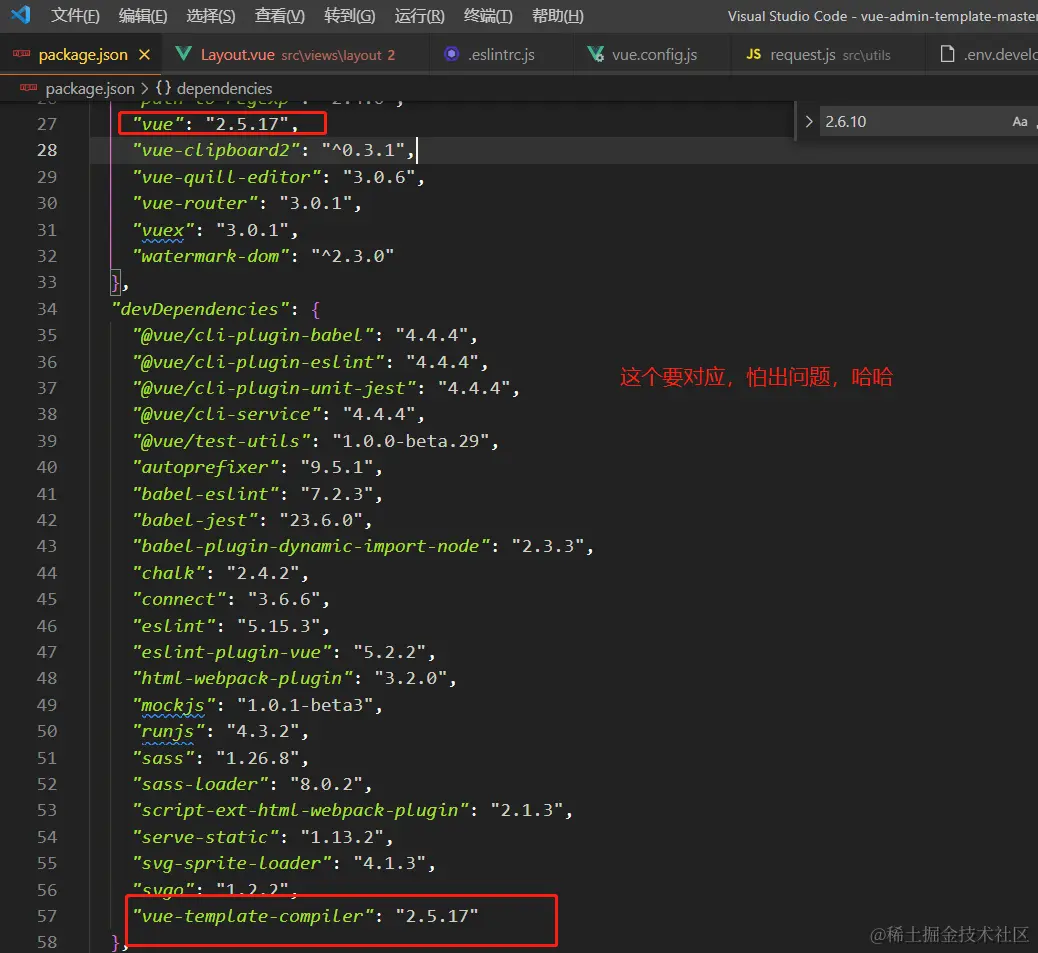Click the file icon on .env.development tab
1038x953 pixels.
(x=947, y=54)
